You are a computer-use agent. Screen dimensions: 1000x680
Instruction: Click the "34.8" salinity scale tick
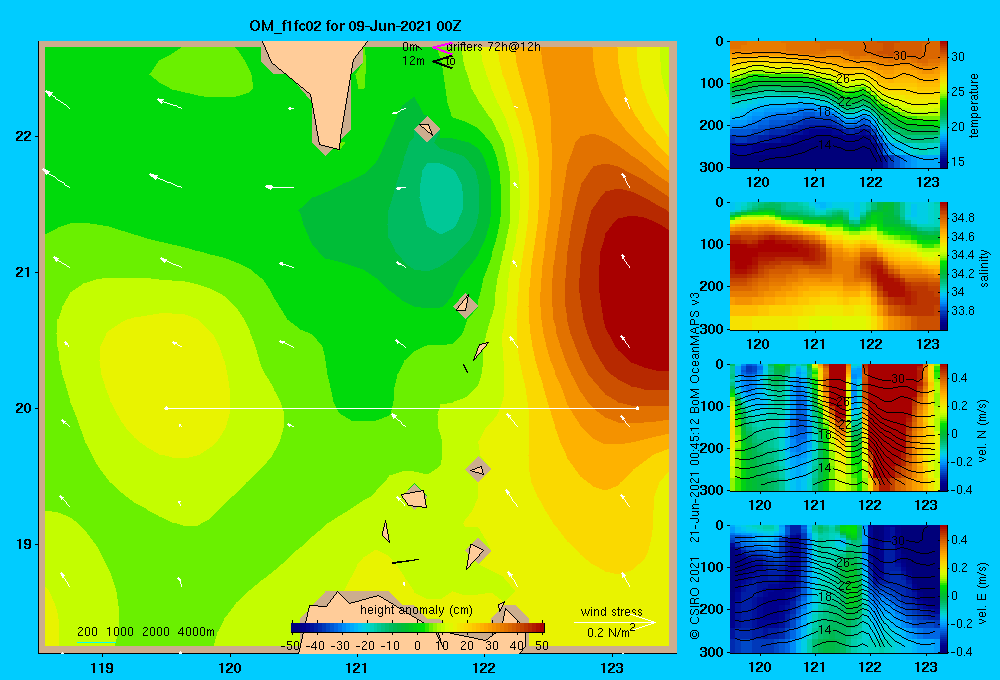tap(962, 218)
